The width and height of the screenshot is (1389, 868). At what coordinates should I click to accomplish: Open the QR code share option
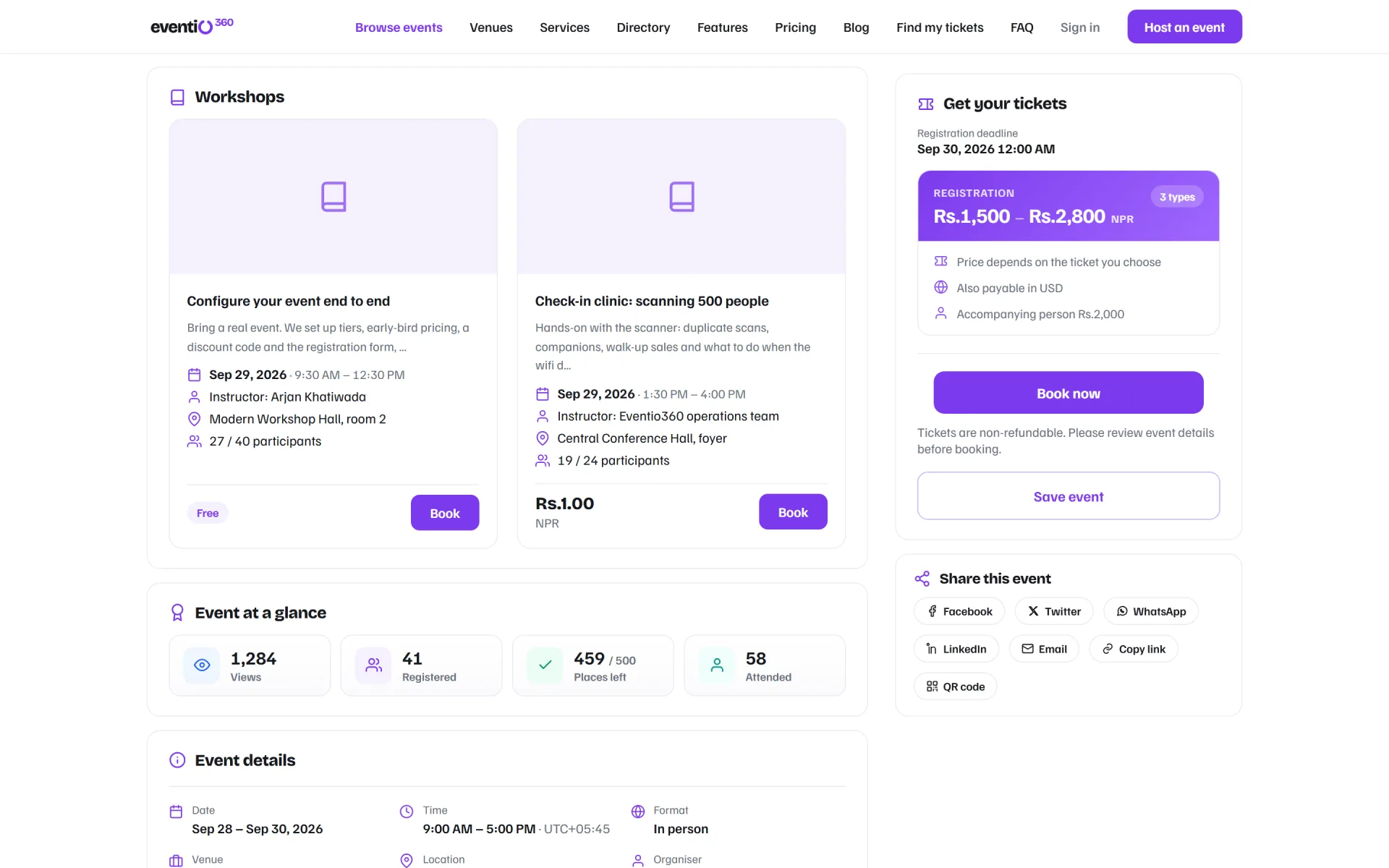pos(956,686)
